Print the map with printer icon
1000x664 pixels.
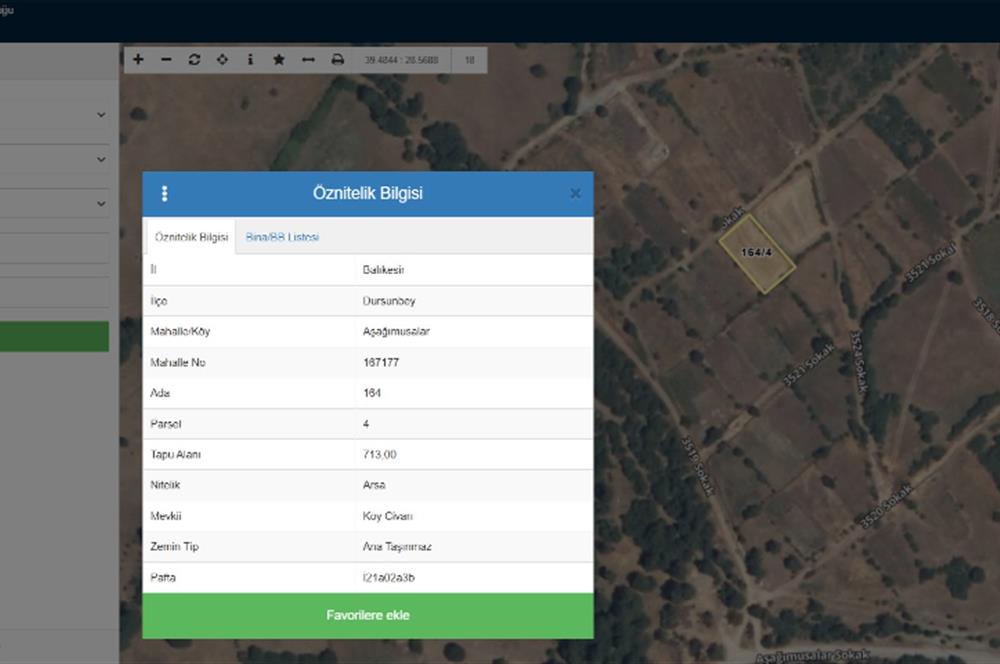[338, 60]
